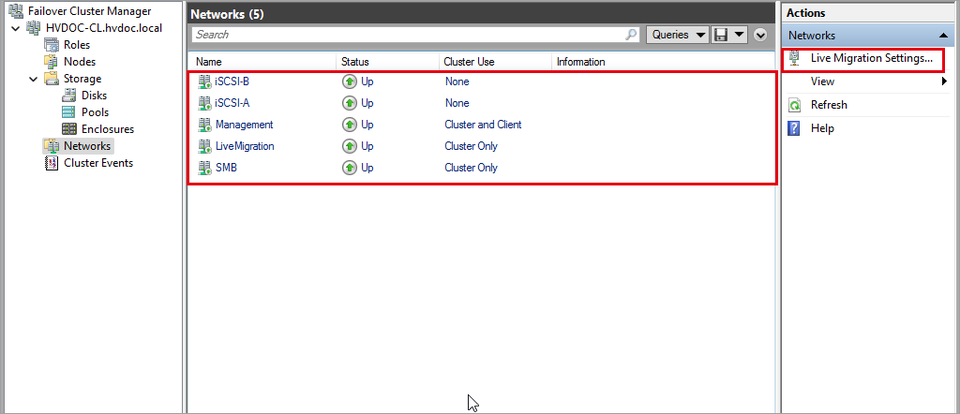This screenshot has height=414, width=960.
Task: Select Enclosures under Storage
Action: click(107, 129)
